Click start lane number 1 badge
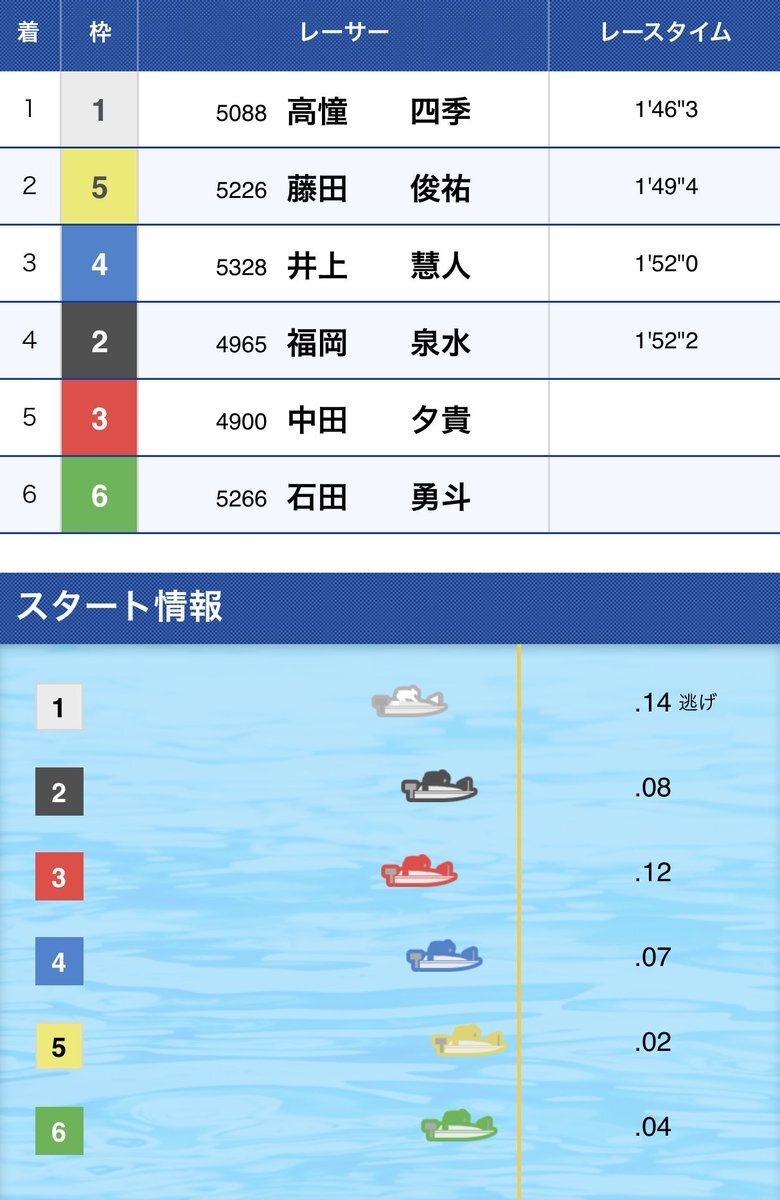Image resolution: width=780 pixels, height=1200 pixels. coord(59,708)
